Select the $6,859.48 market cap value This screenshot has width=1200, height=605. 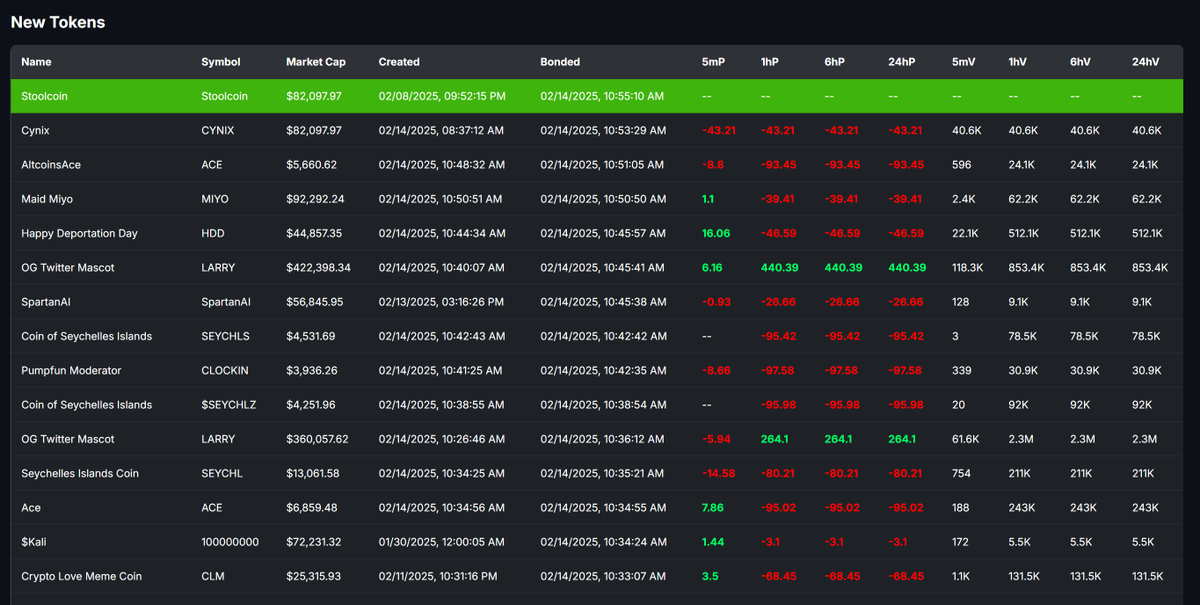(311, 508)
